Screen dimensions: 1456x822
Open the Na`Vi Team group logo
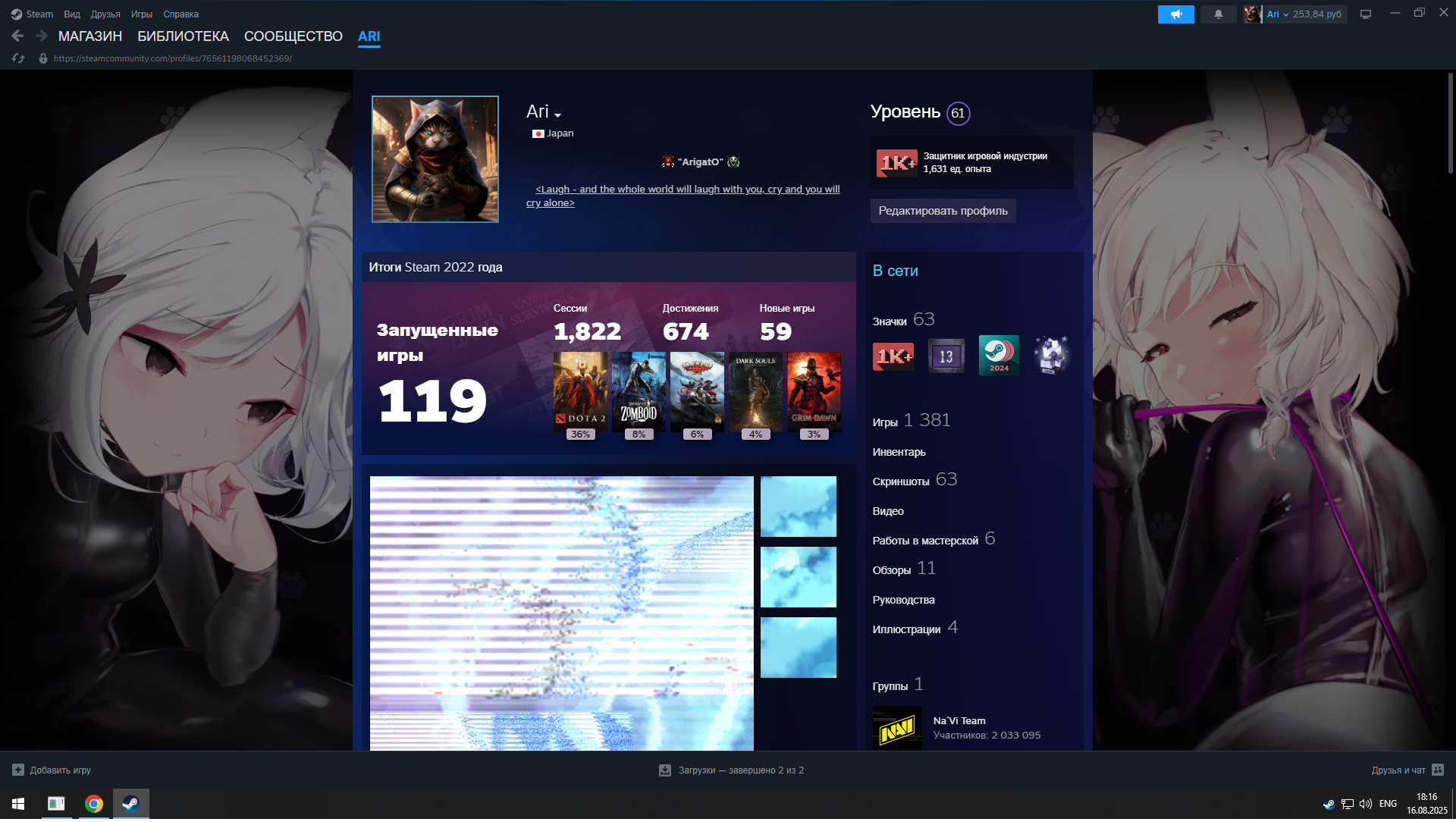pyautogui.click(x=897, y=728)
